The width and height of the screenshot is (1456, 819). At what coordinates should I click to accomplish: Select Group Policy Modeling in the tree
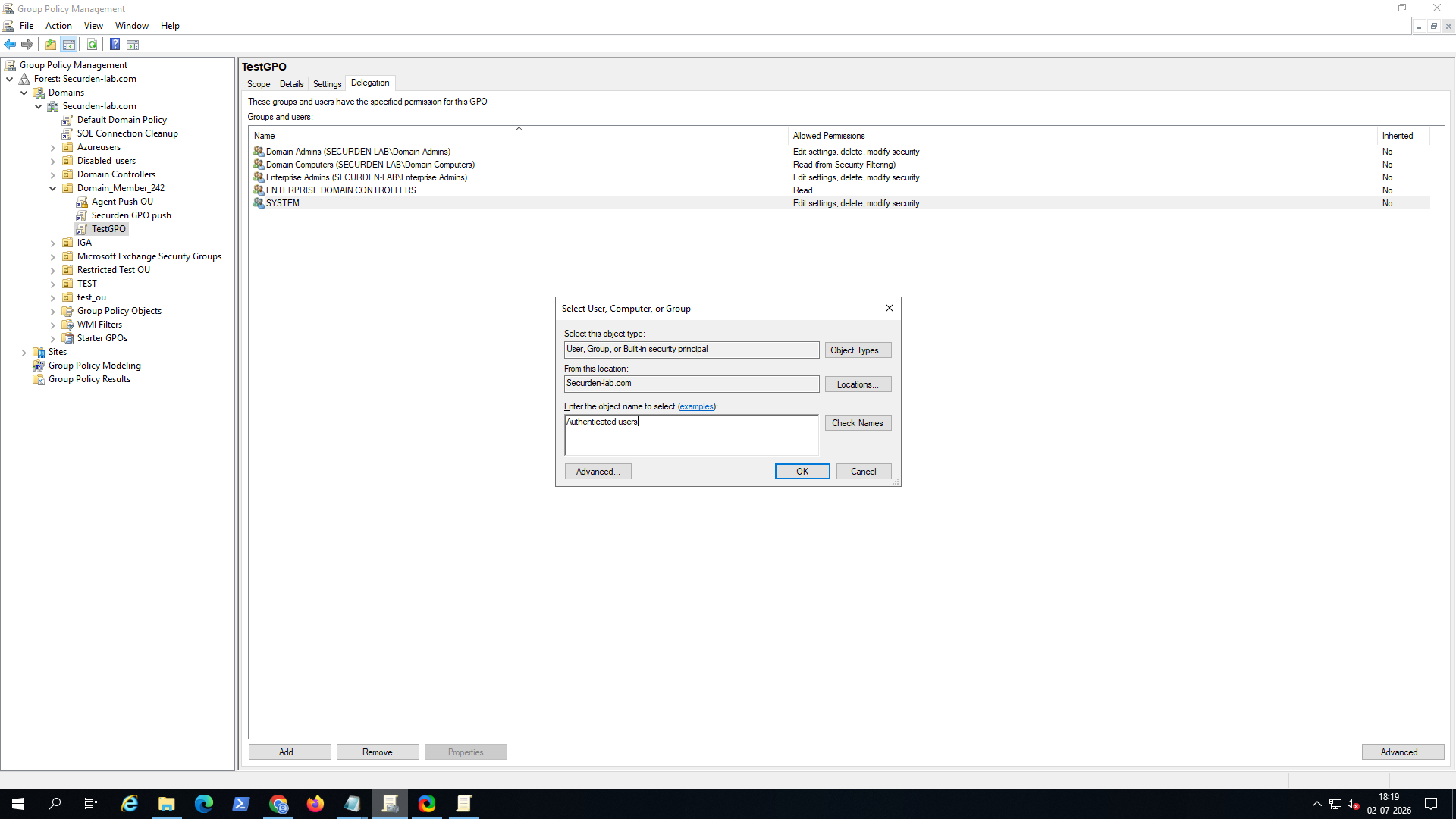95,366
